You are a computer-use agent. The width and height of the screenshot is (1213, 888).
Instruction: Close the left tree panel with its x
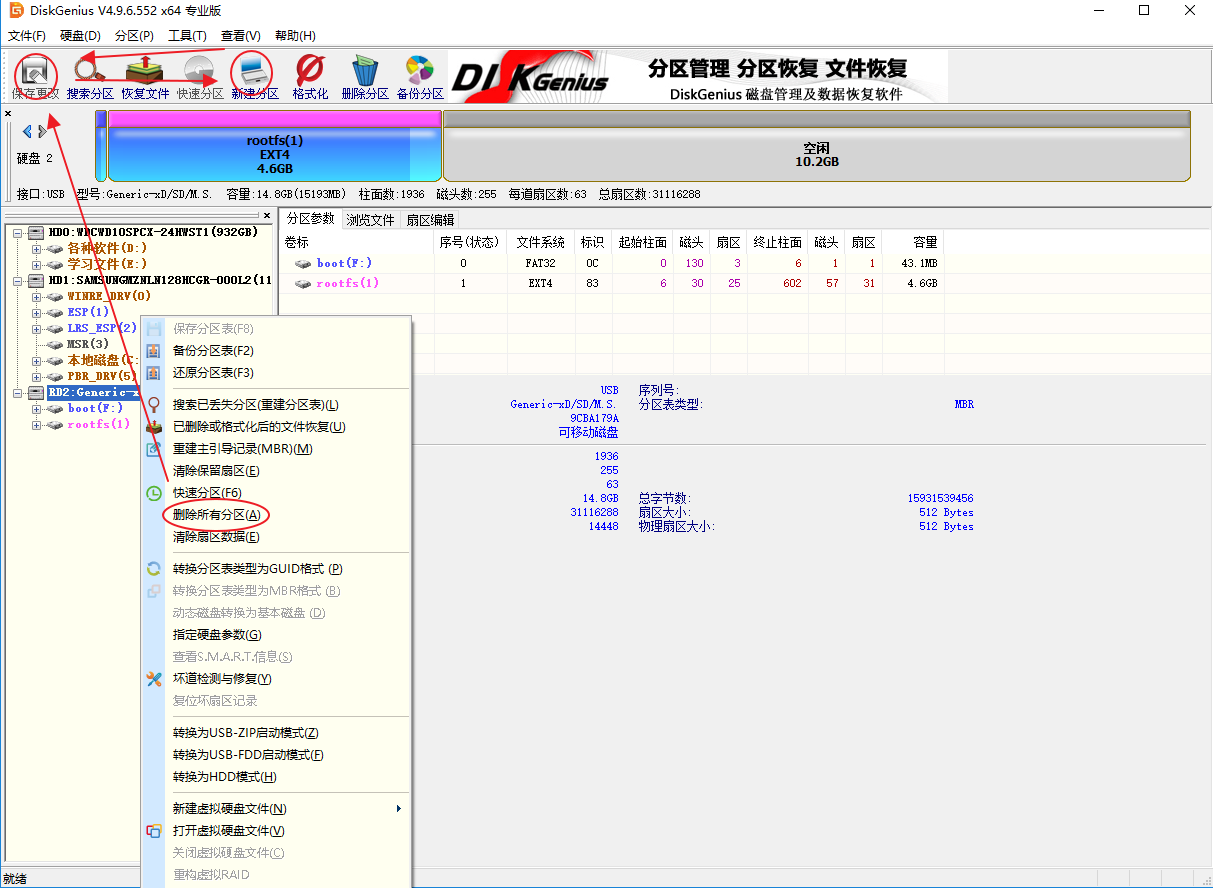click(267, 215)
